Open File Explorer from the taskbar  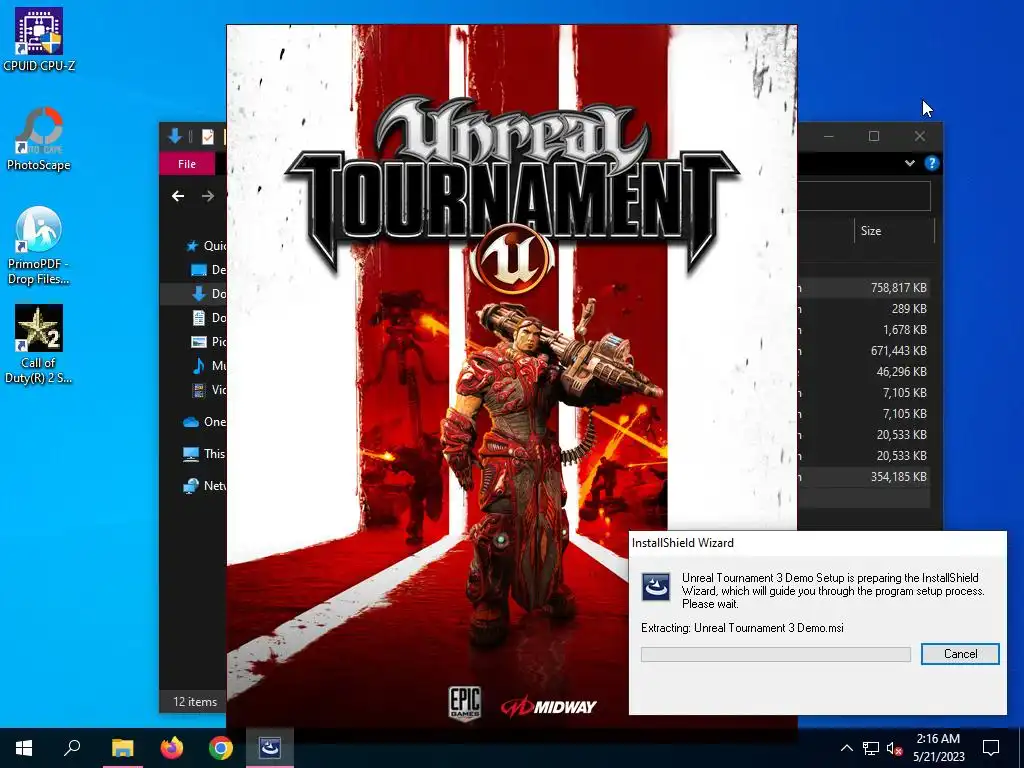coord(122,748)
